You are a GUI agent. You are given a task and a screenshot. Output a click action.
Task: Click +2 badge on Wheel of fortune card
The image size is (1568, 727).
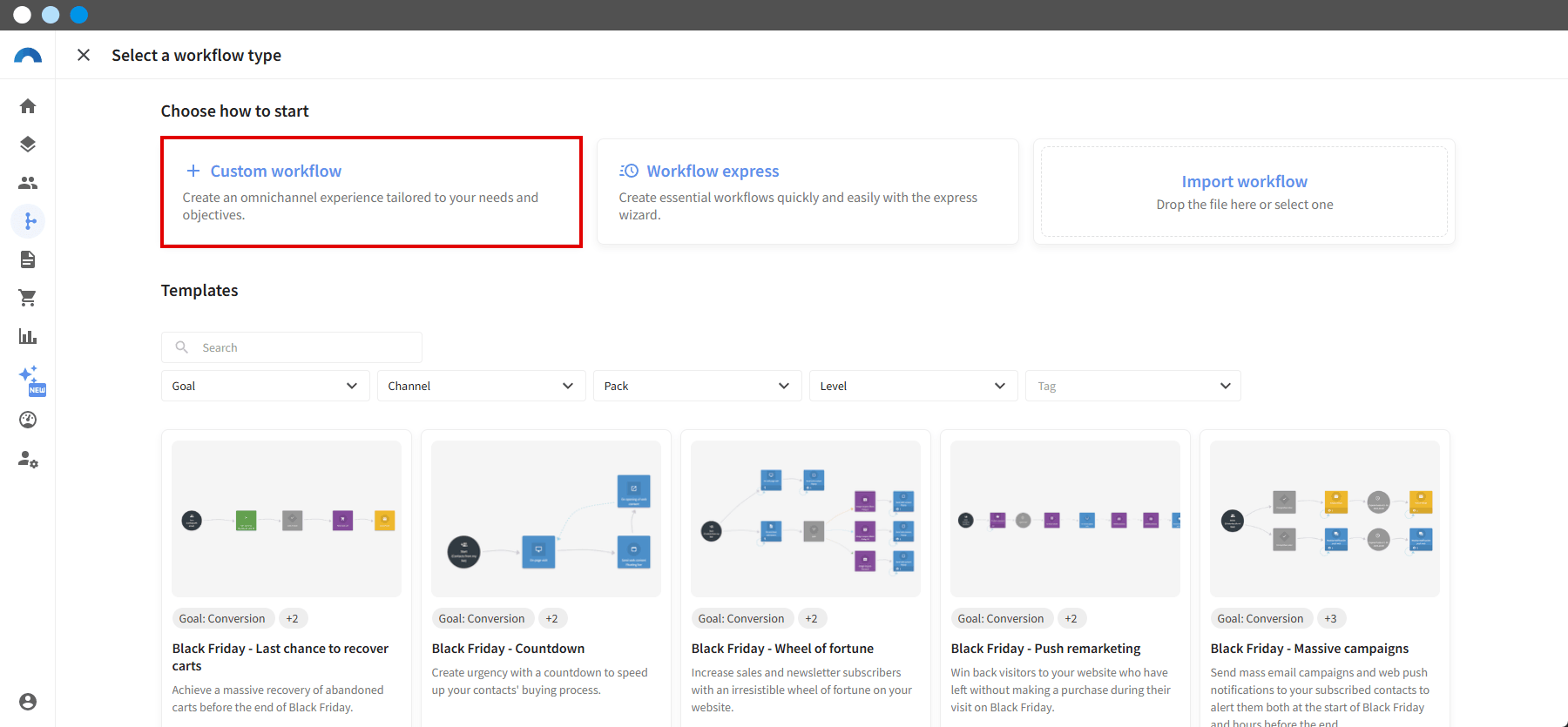[812, 618]
